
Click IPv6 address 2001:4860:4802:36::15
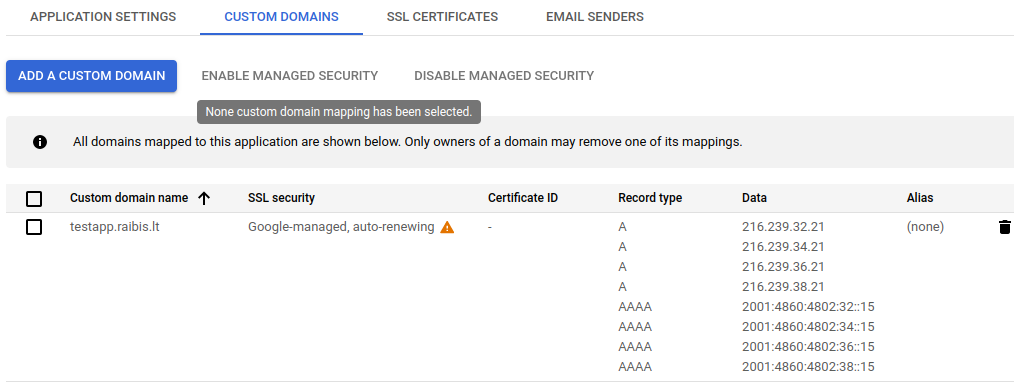808,347
